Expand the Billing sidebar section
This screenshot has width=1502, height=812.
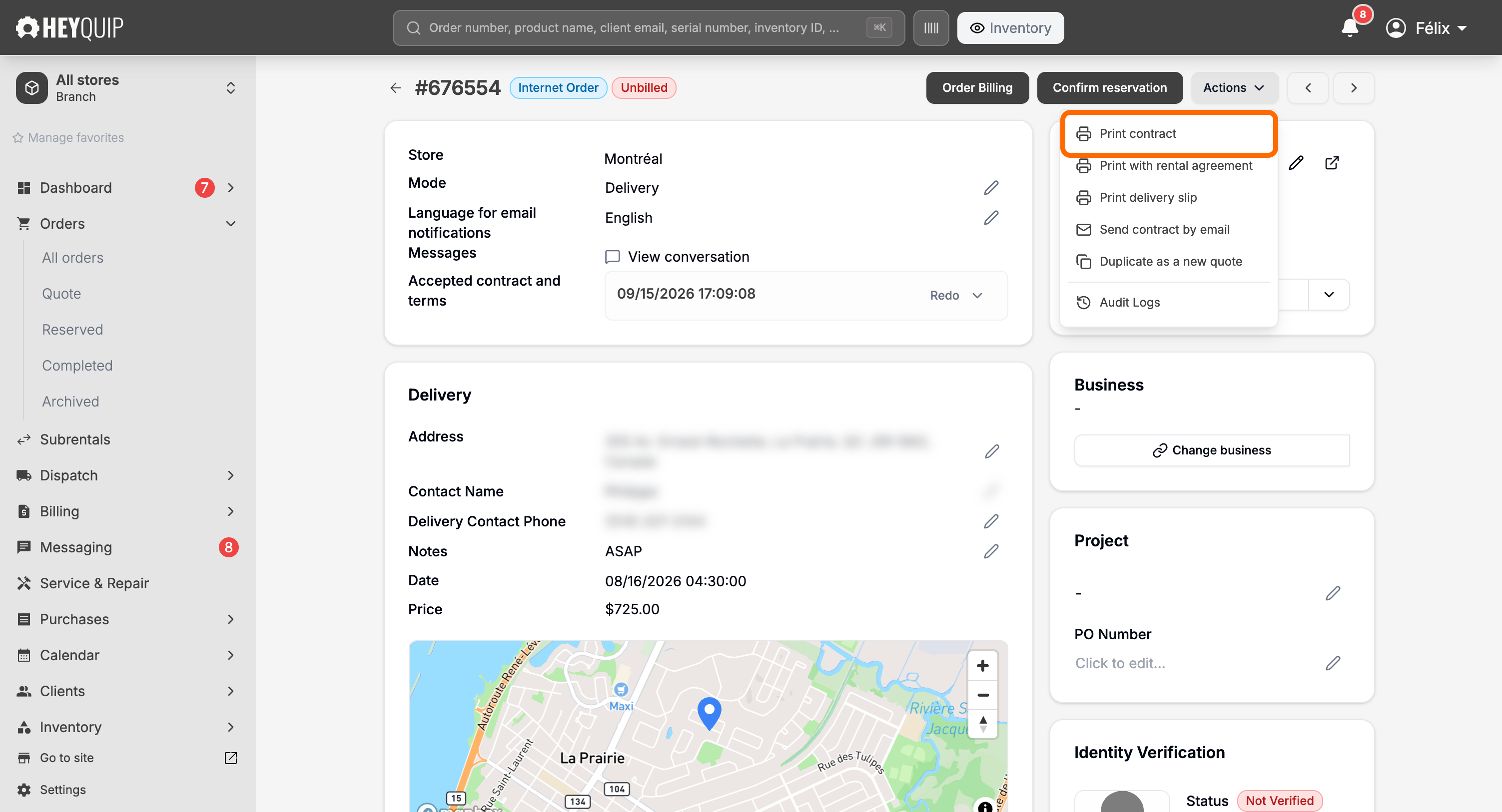point(231,511)
